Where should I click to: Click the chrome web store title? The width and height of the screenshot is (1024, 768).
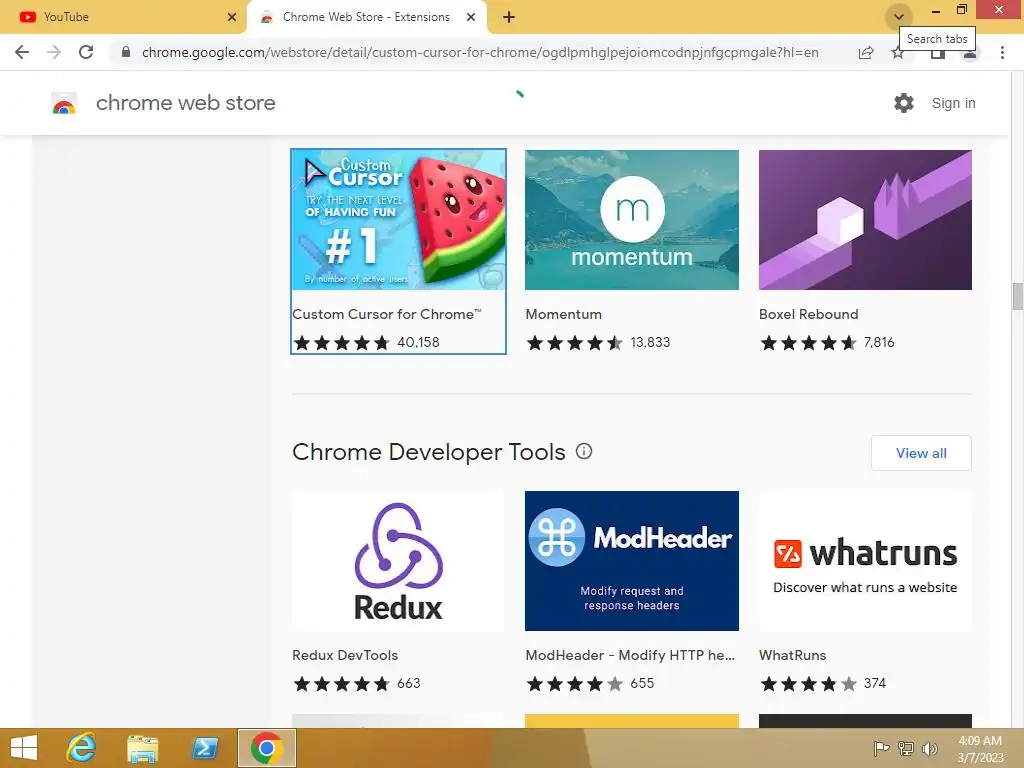coord(185,103)
